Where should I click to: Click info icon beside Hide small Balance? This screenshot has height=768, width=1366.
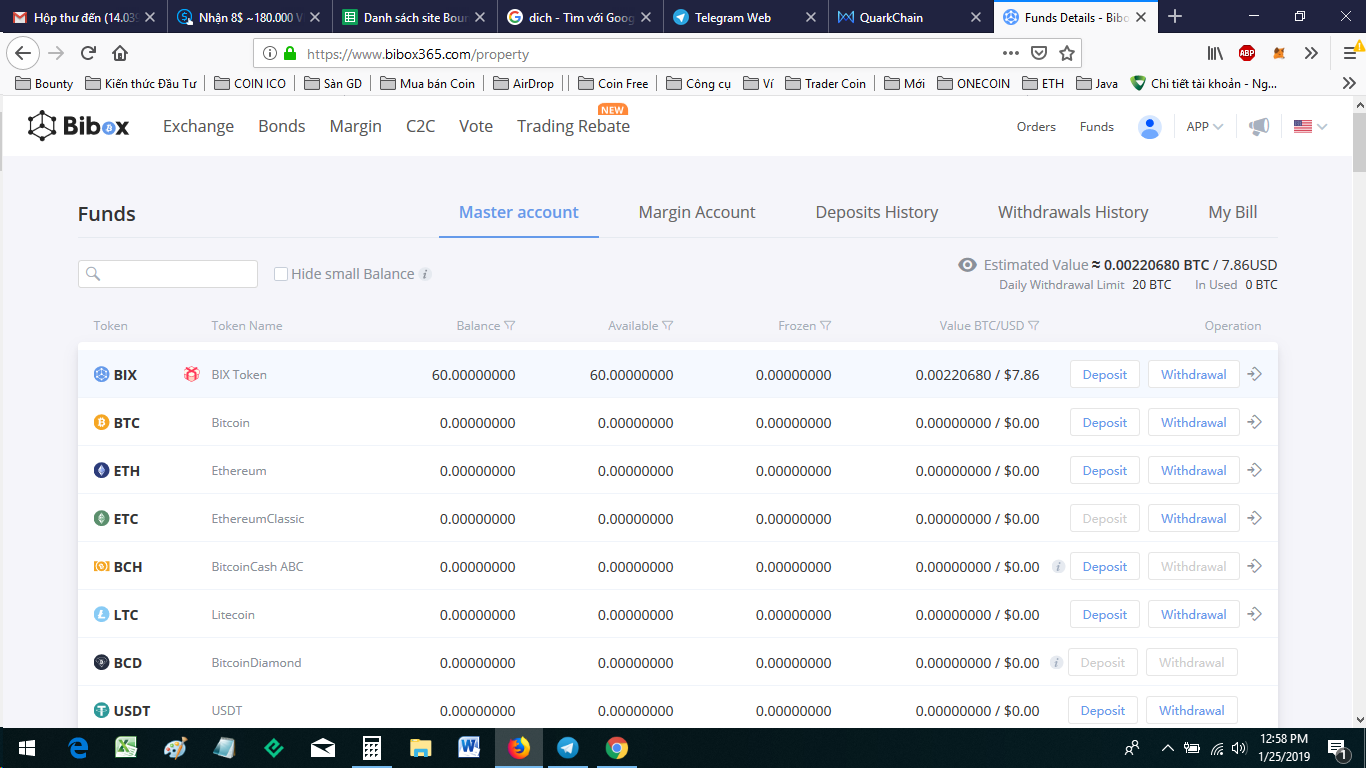pos(425,274)
